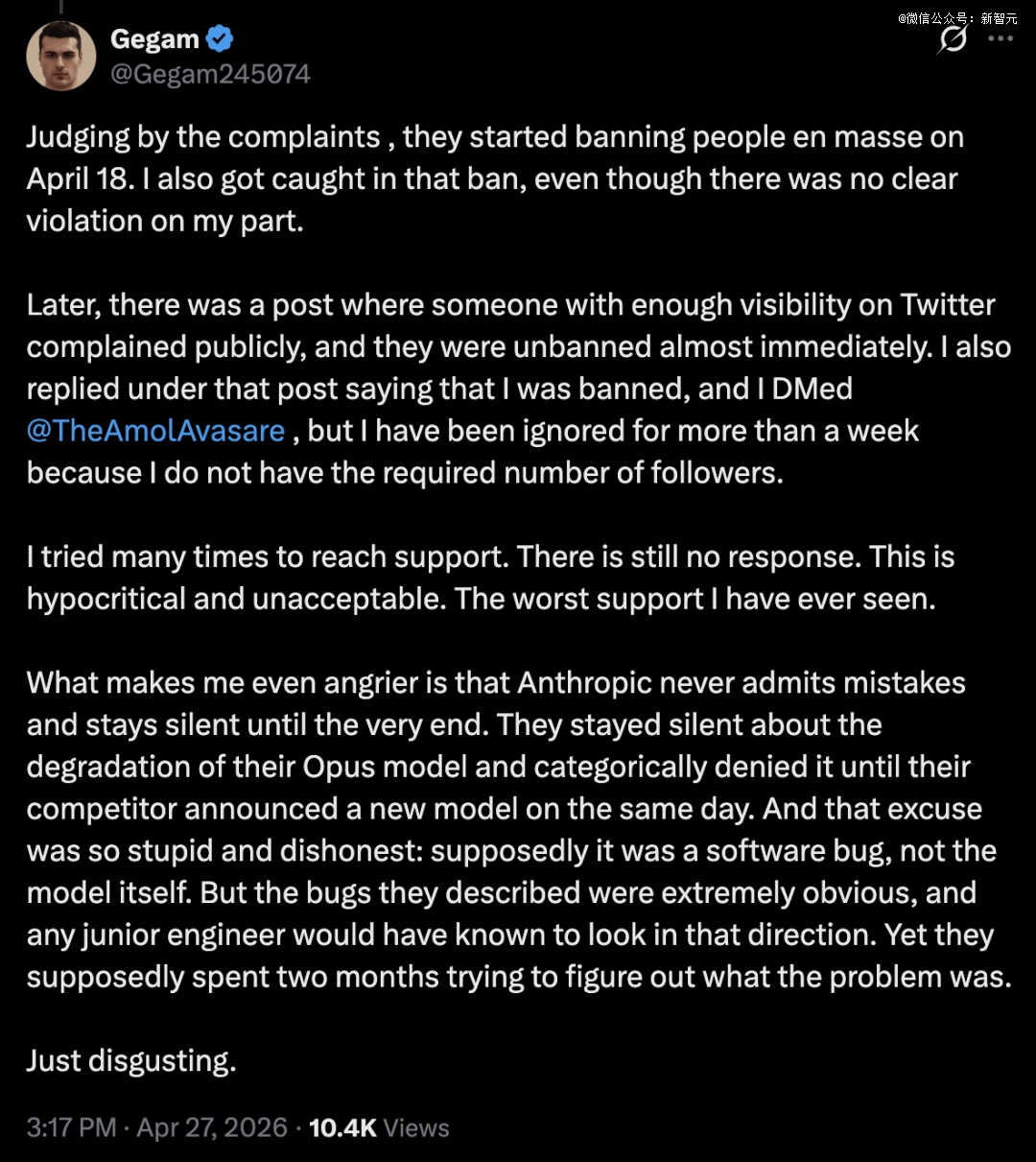Click the paragraph starting 'Judging by the complaints'
Image resolution: width=1036 pixels, height=1162 pixels.
tap(494, 178)
